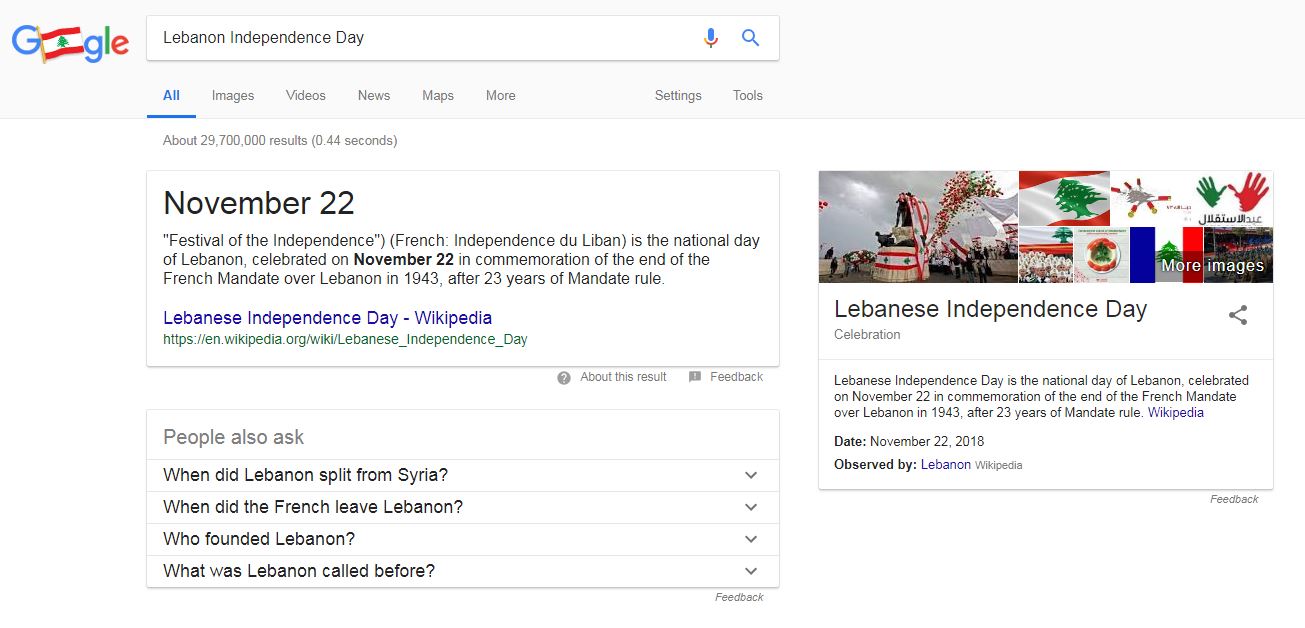Start voice search with microphone icon

[711, 38]
